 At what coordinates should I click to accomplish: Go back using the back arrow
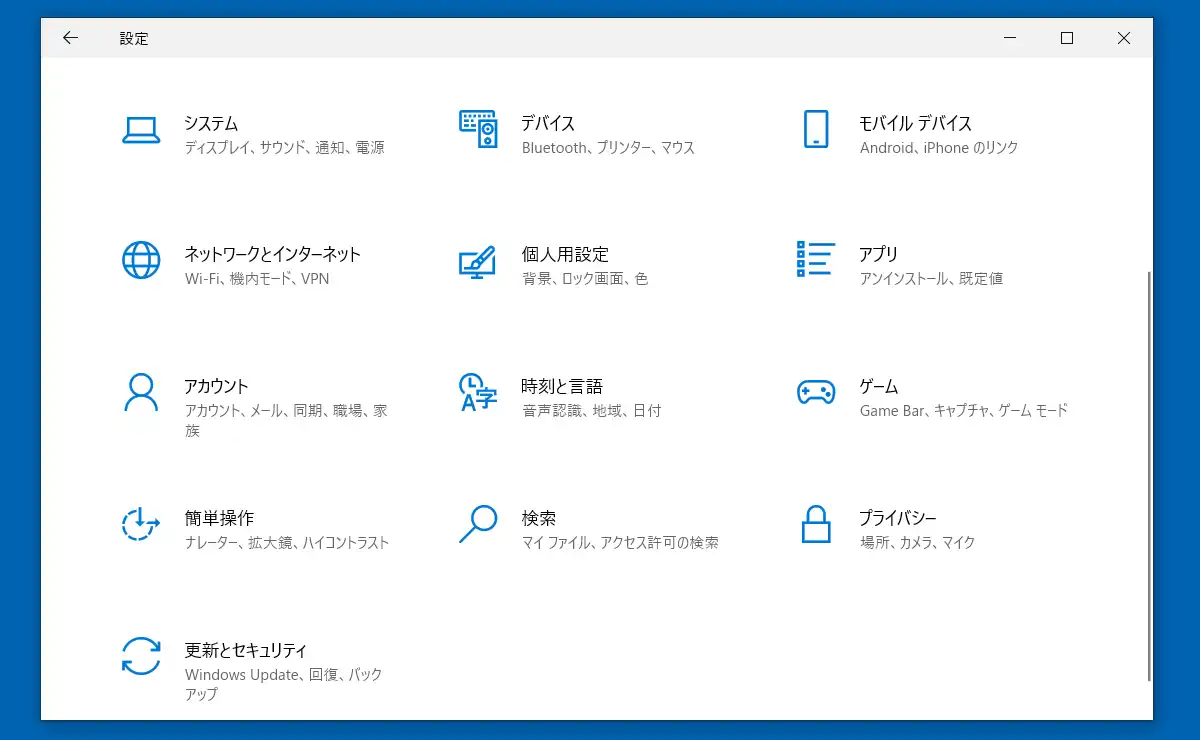[69, 38]
